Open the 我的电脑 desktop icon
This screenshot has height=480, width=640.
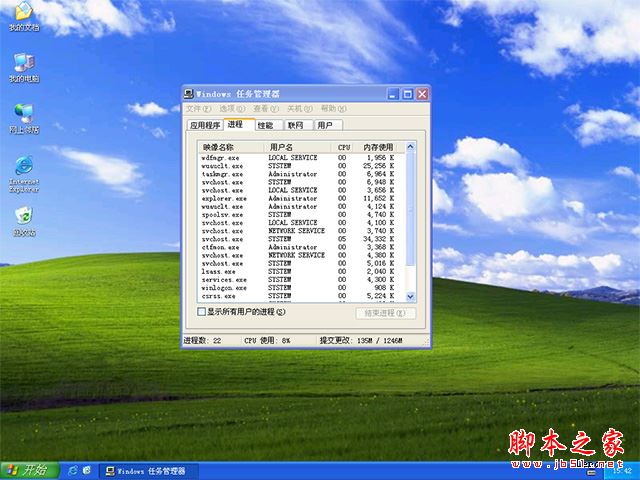[24, 68]
